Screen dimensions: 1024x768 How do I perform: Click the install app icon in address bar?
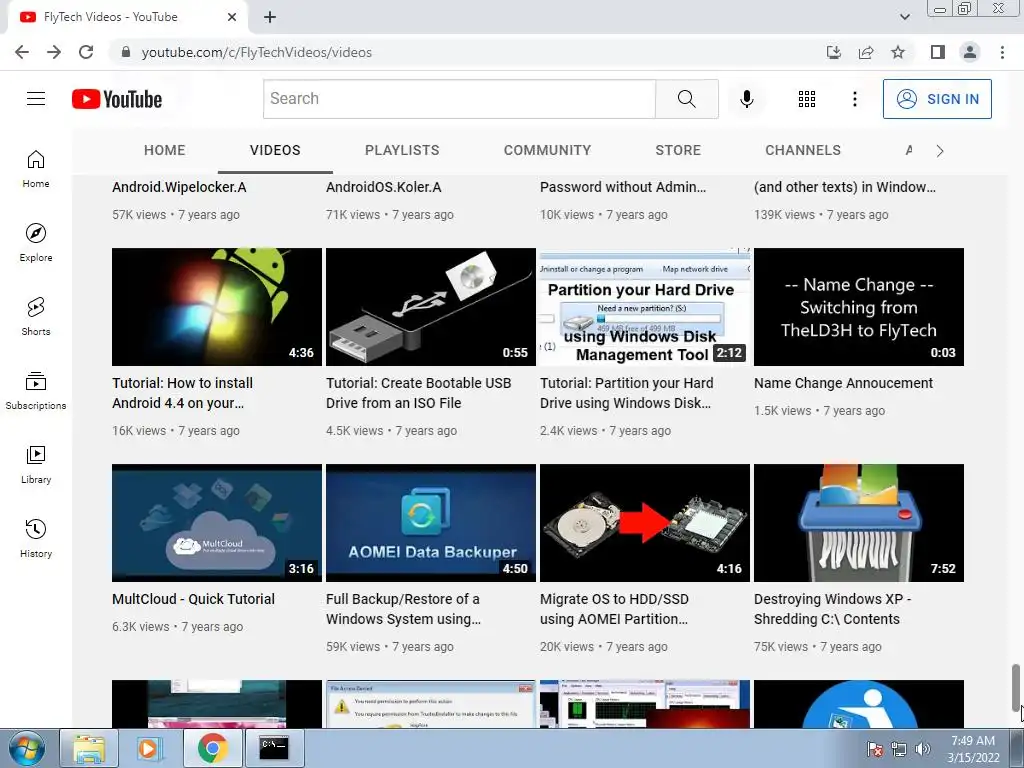click(834, 52)
